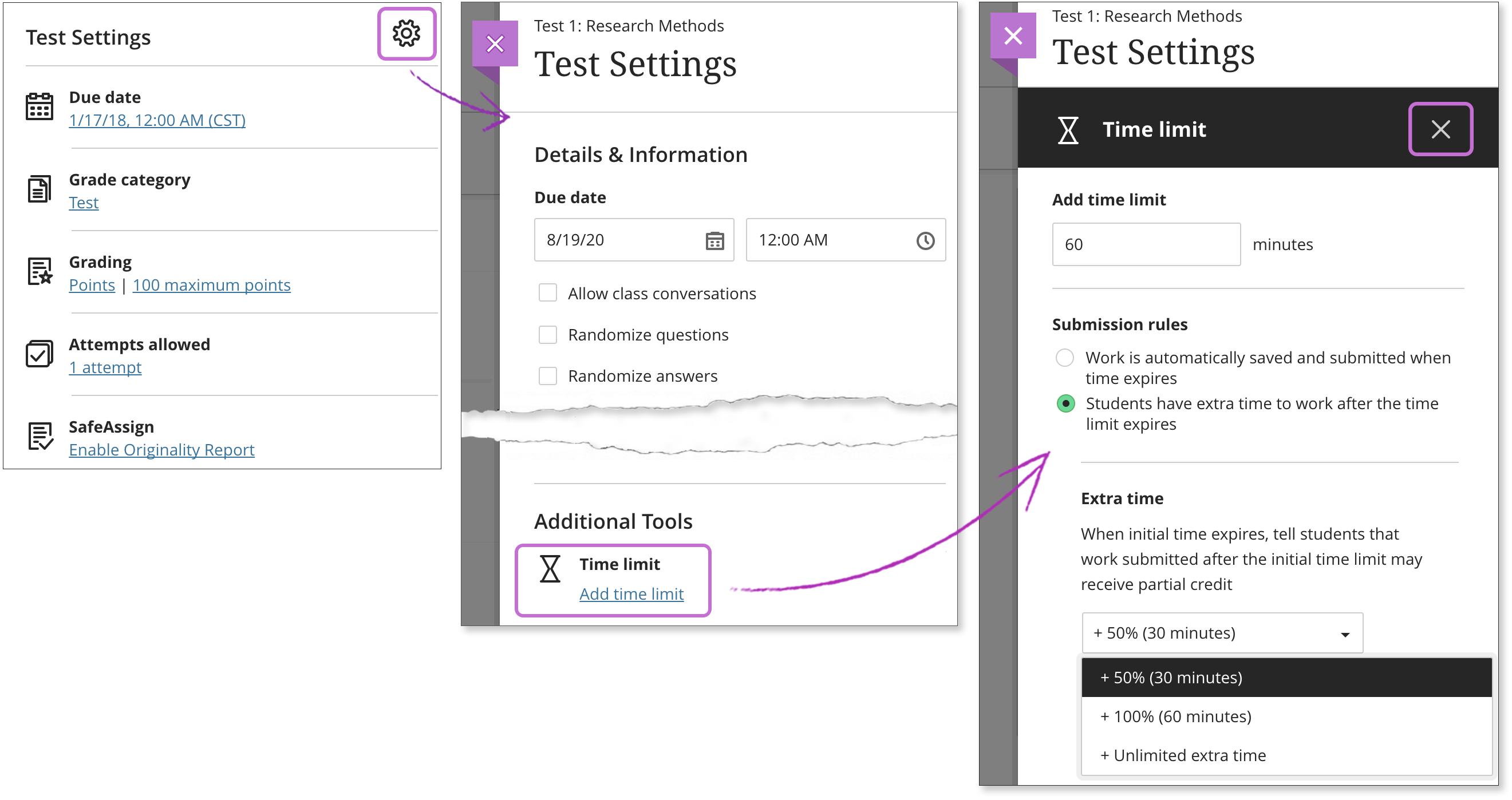Click Enable Originality Report link

click(x=161, y=450)
